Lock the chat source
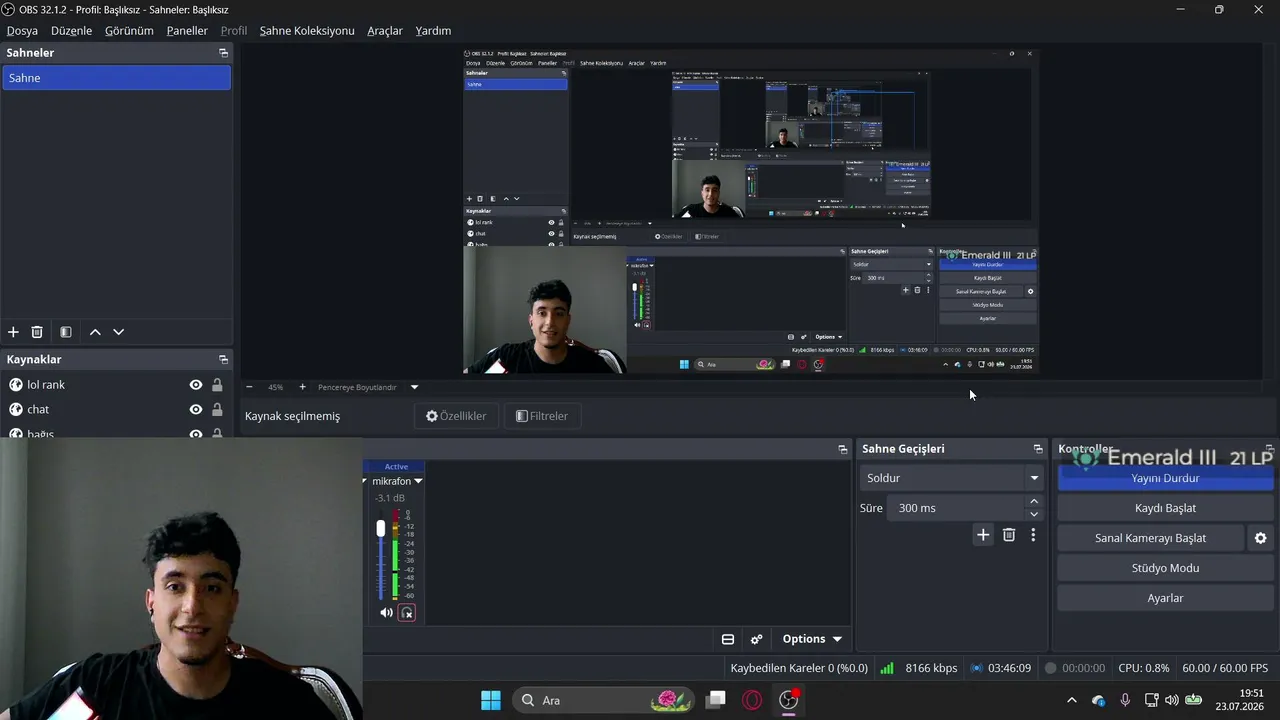Image resolution: width=1280 pixels, height=720 pixels. (x=217, y=409)
